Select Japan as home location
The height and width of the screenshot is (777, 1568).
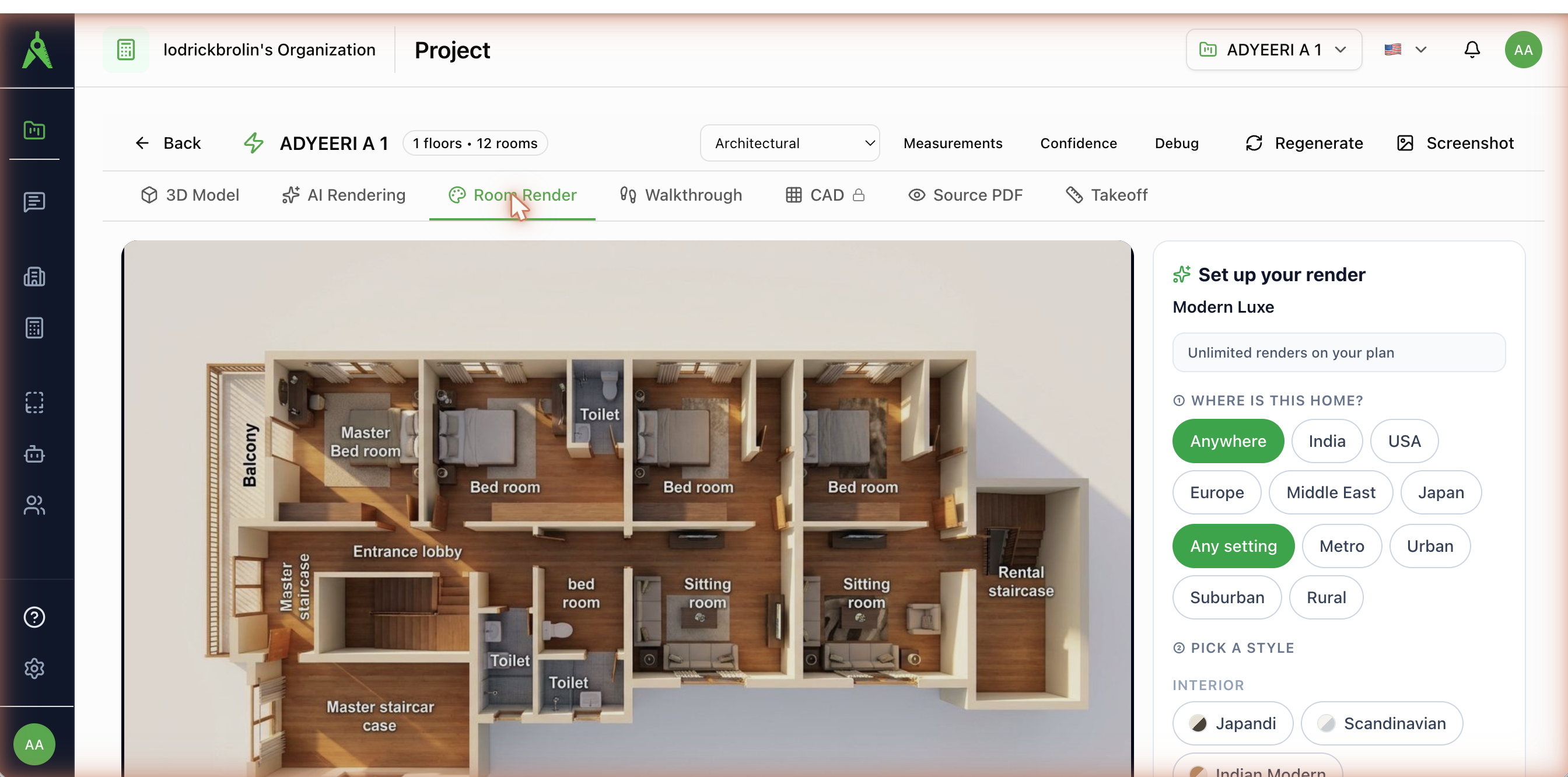(1441, 492)
